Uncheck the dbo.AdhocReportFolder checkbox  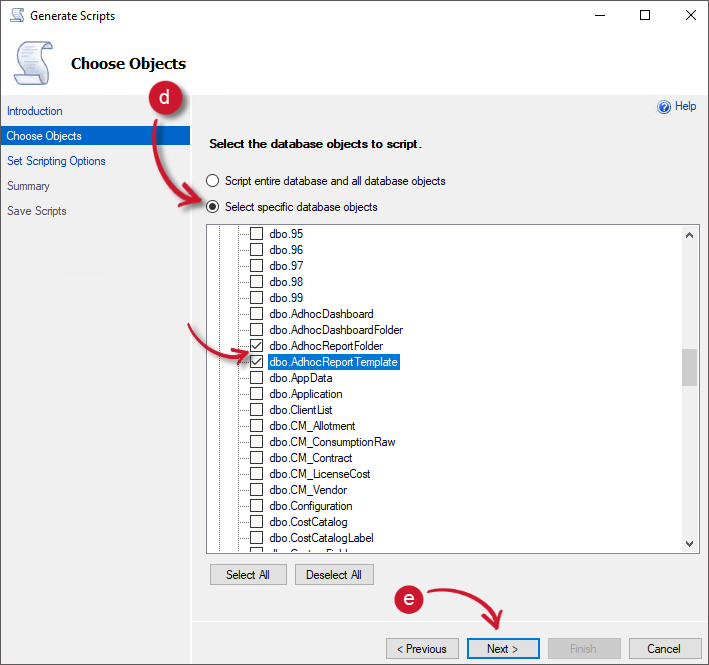point(256,346)
